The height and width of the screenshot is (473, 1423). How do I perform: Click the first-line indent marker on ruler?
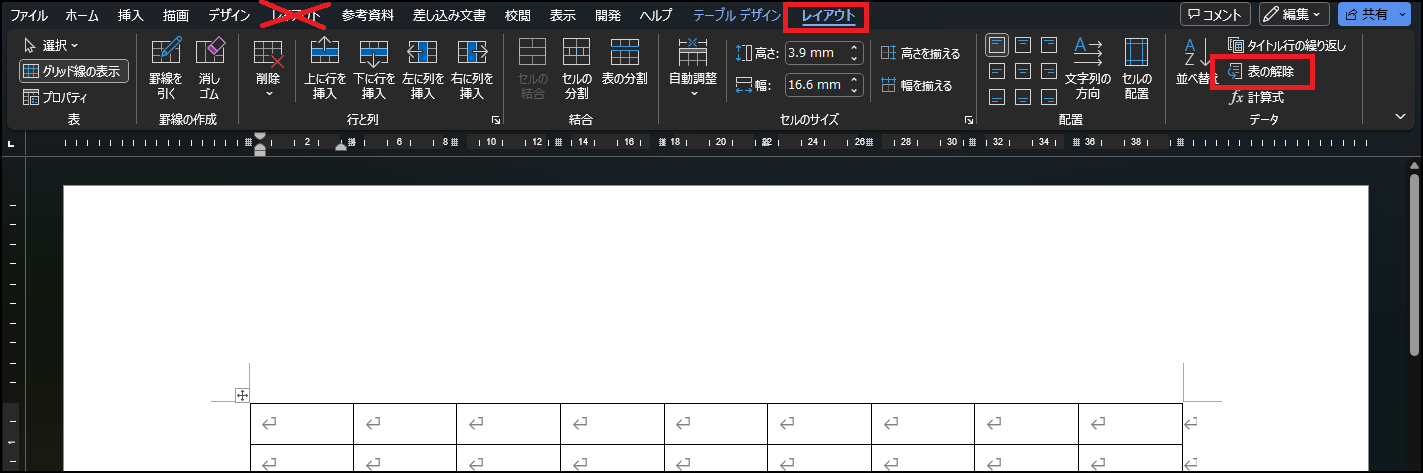click(x=260, y=137)
